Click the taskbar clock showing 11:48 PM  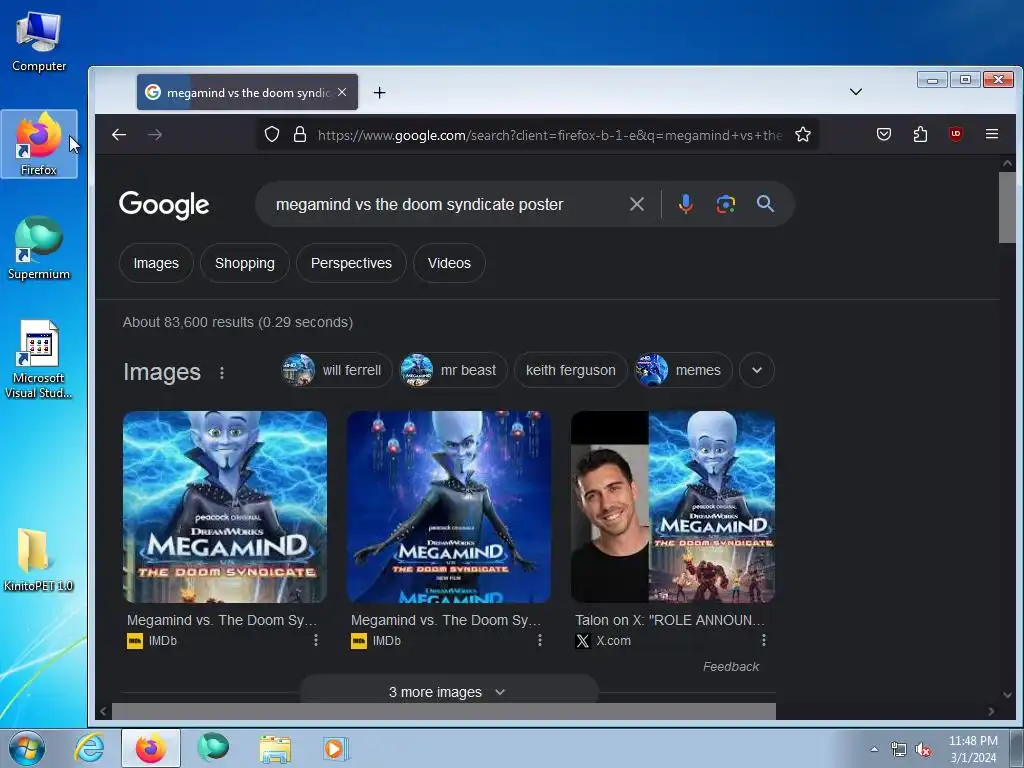(973, 749)
